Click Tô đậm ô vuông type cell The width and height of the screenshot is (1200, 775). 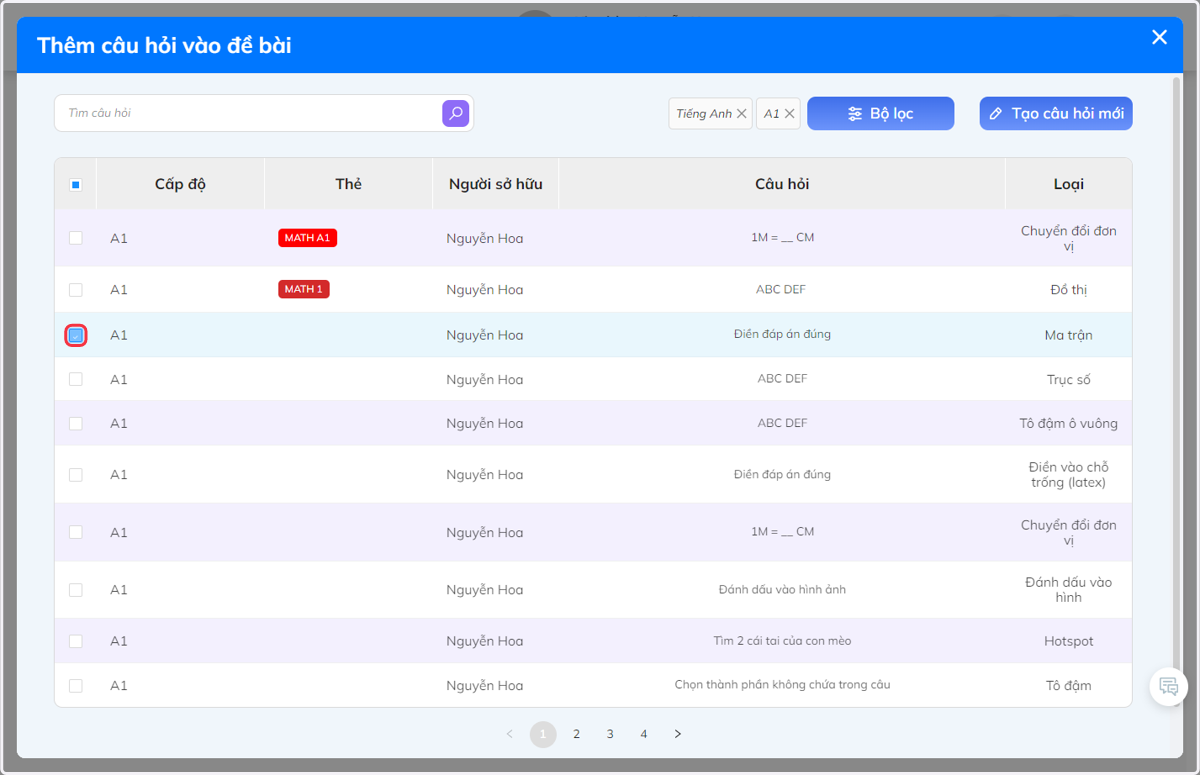1069,424
